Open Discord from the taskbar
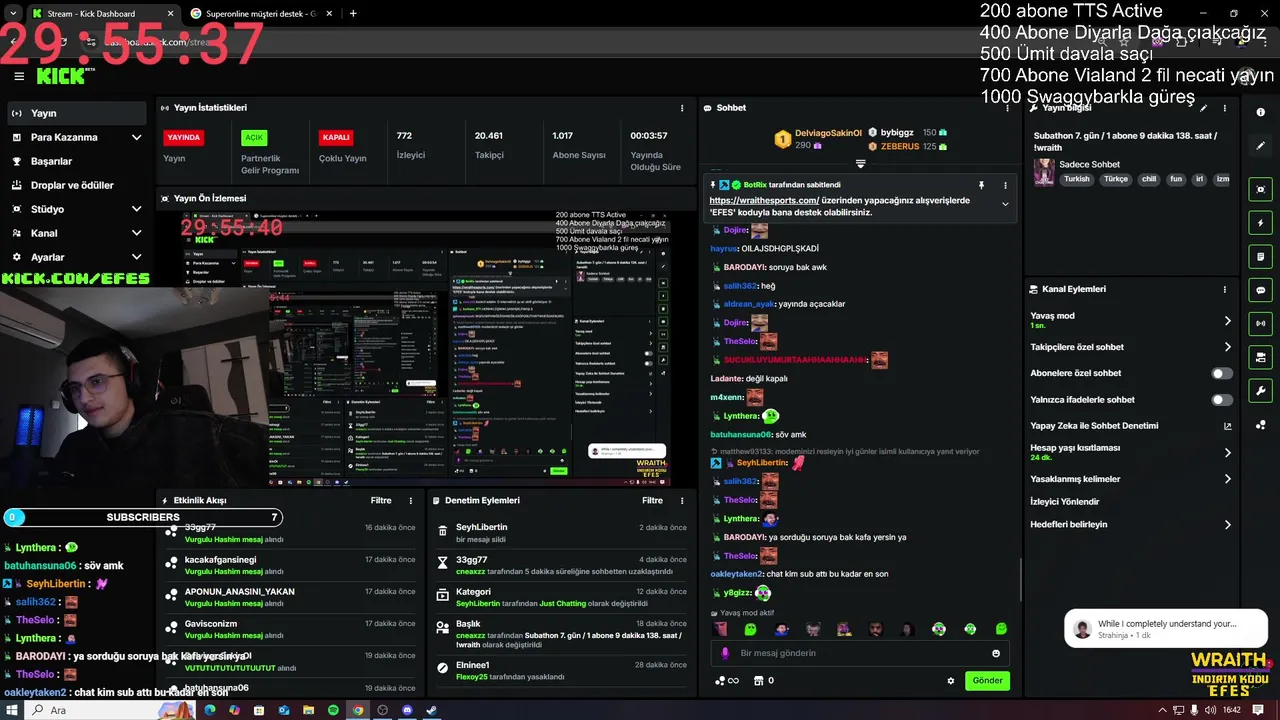This screenshot has height=720, width=1280. tap(407, 710)
